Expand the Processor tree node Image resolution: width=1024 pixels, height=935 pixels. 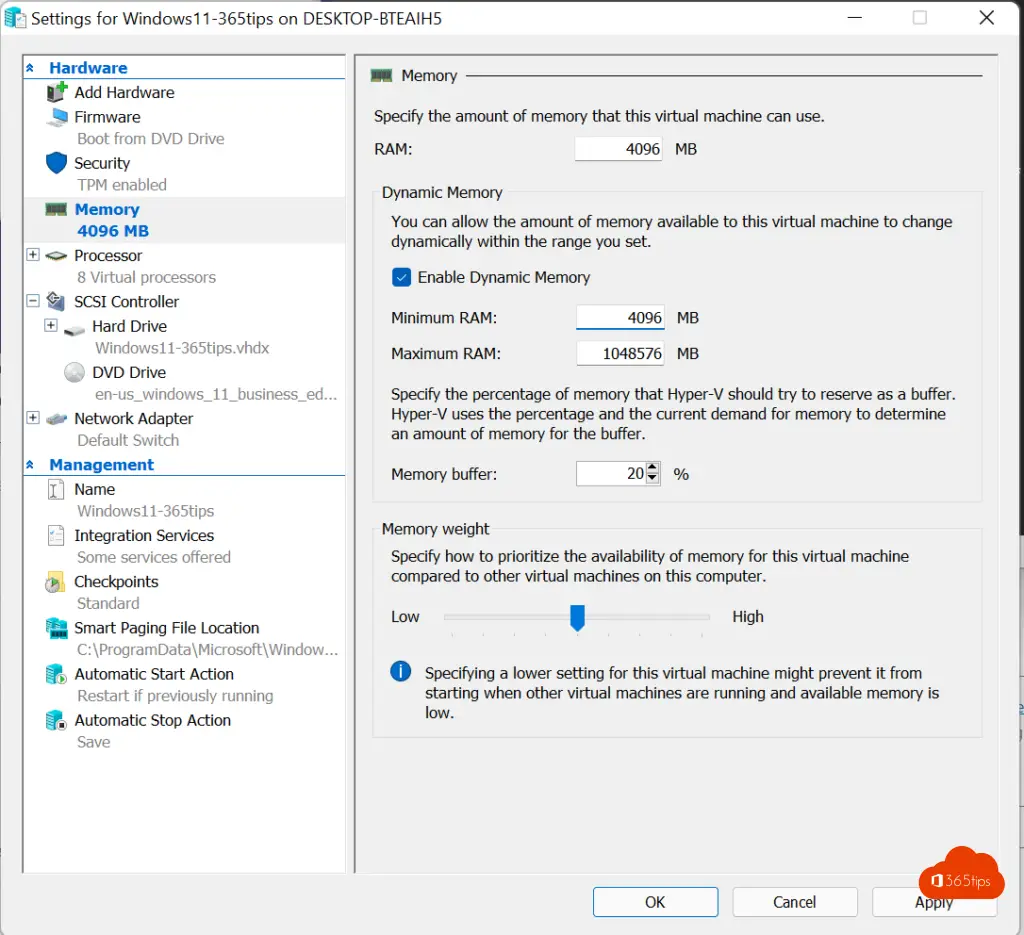[33, 255]
